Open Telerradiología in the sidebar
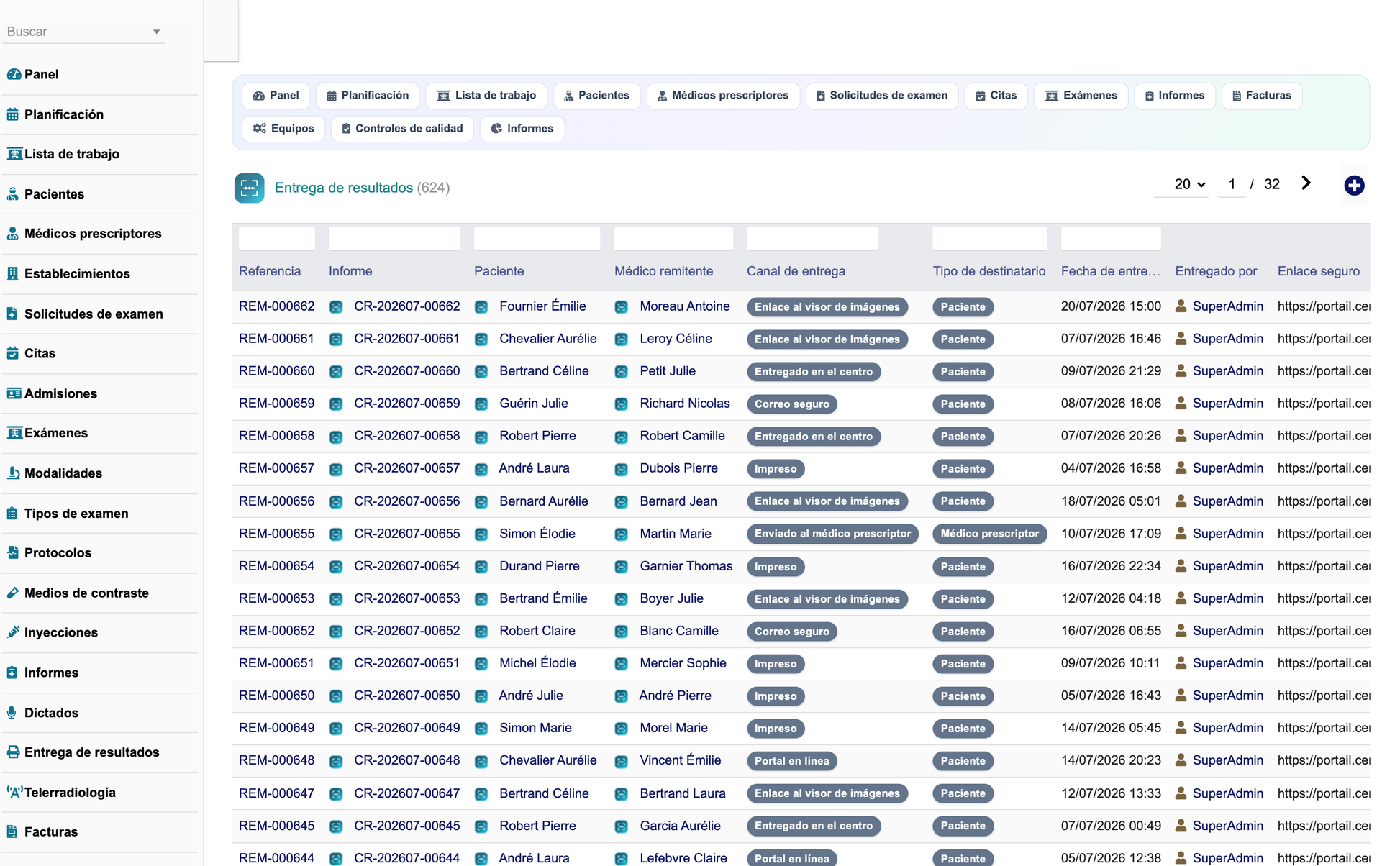1400x866 pixels. (70, 793)
